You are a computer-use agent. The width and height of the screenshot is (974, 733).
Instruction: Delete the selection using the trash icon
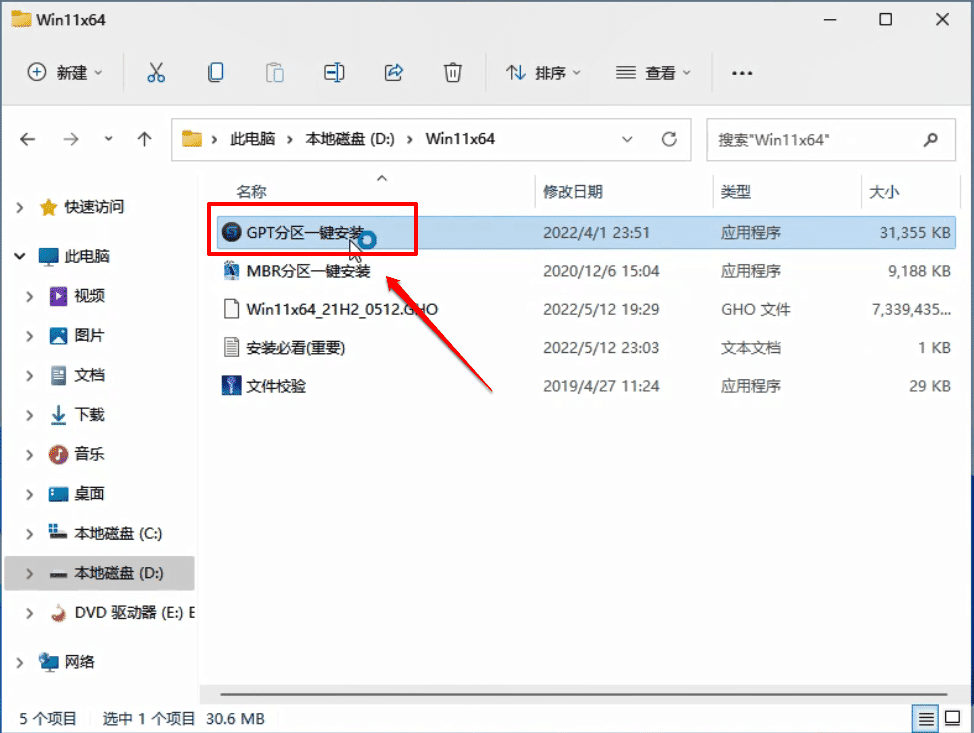pyautogui.click(x=452, y=72)
